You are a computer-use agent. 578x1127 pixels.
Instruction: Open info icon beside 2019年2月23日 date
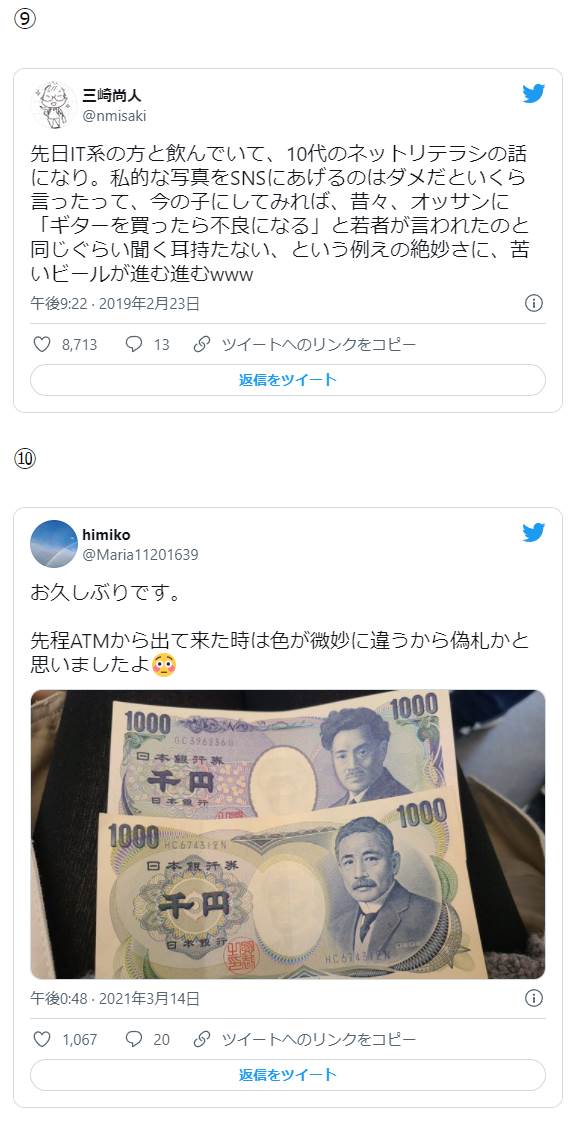tap(533, 304)
